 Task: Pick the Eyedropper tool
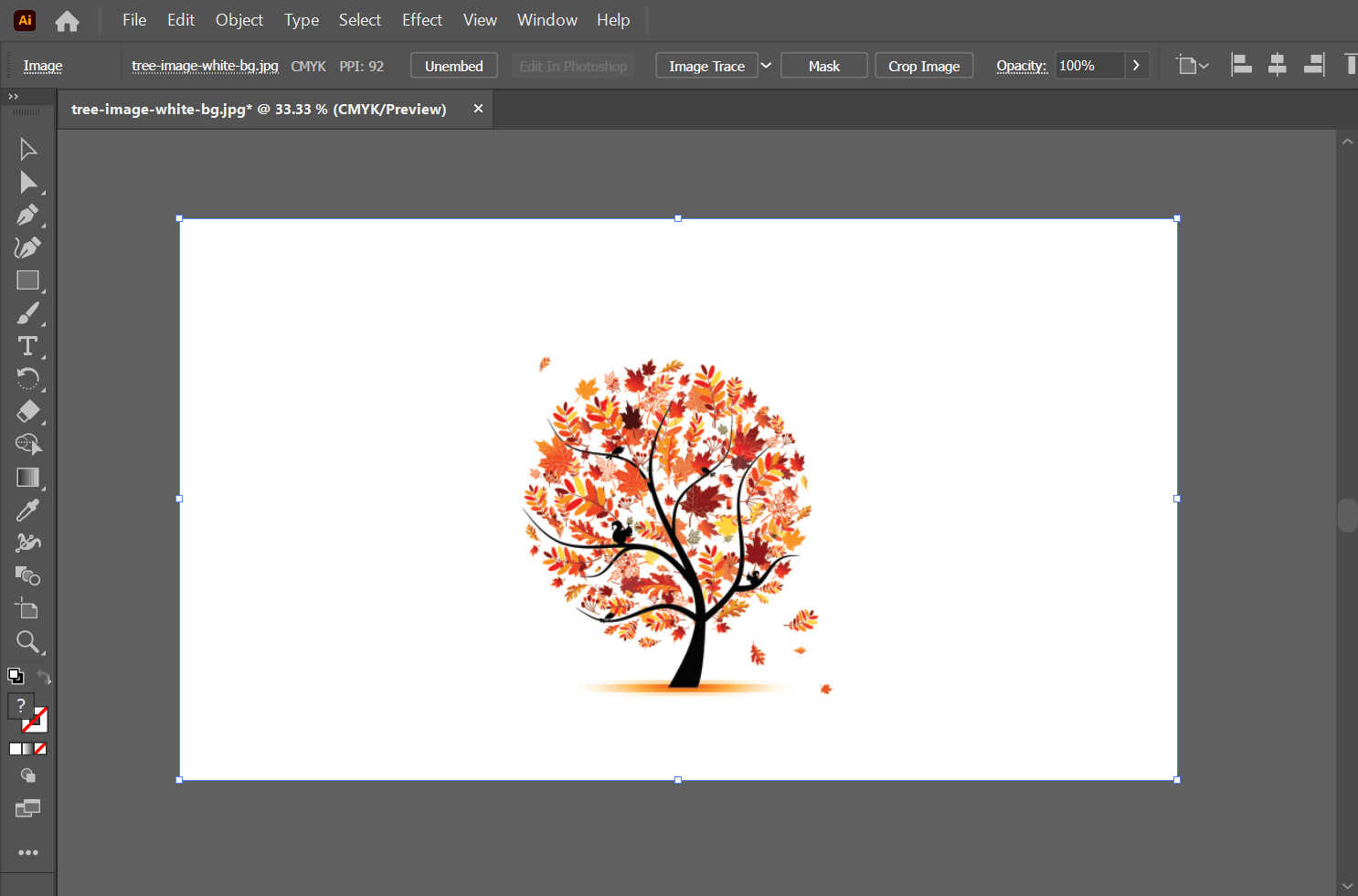click(27, 511)
